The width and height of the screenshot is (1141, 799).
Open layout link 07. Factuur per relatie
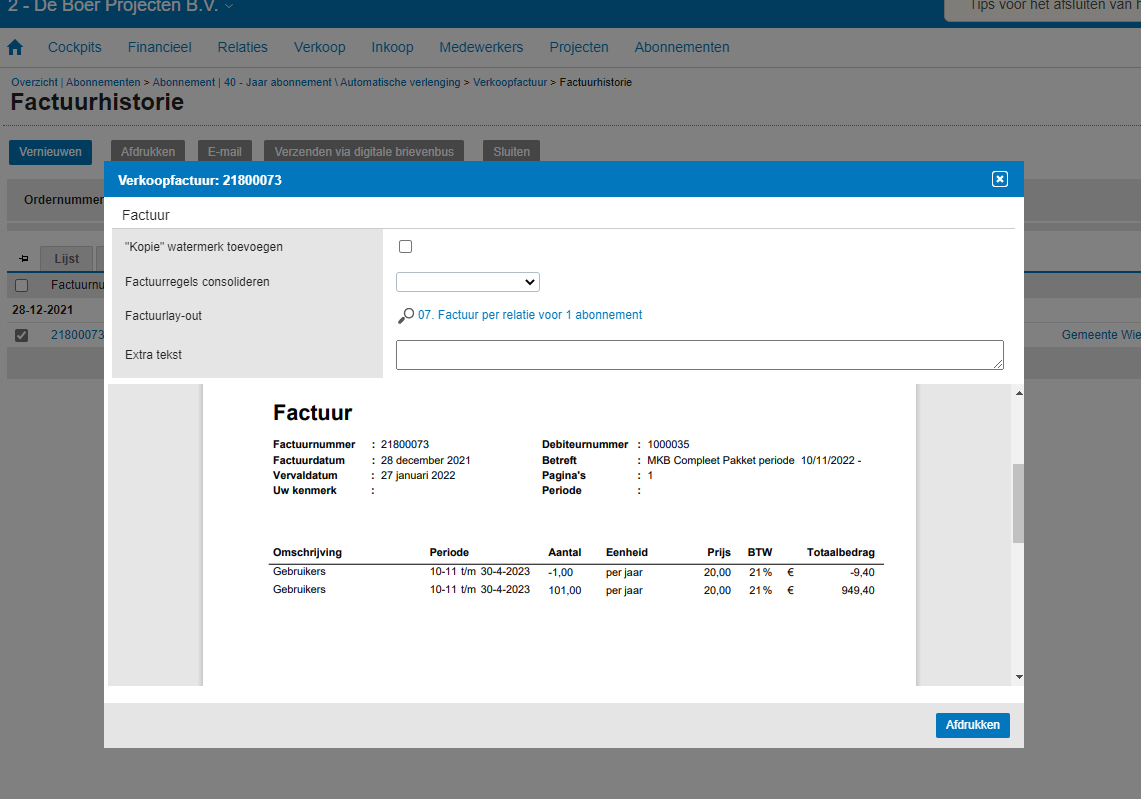tap(529, 315)
